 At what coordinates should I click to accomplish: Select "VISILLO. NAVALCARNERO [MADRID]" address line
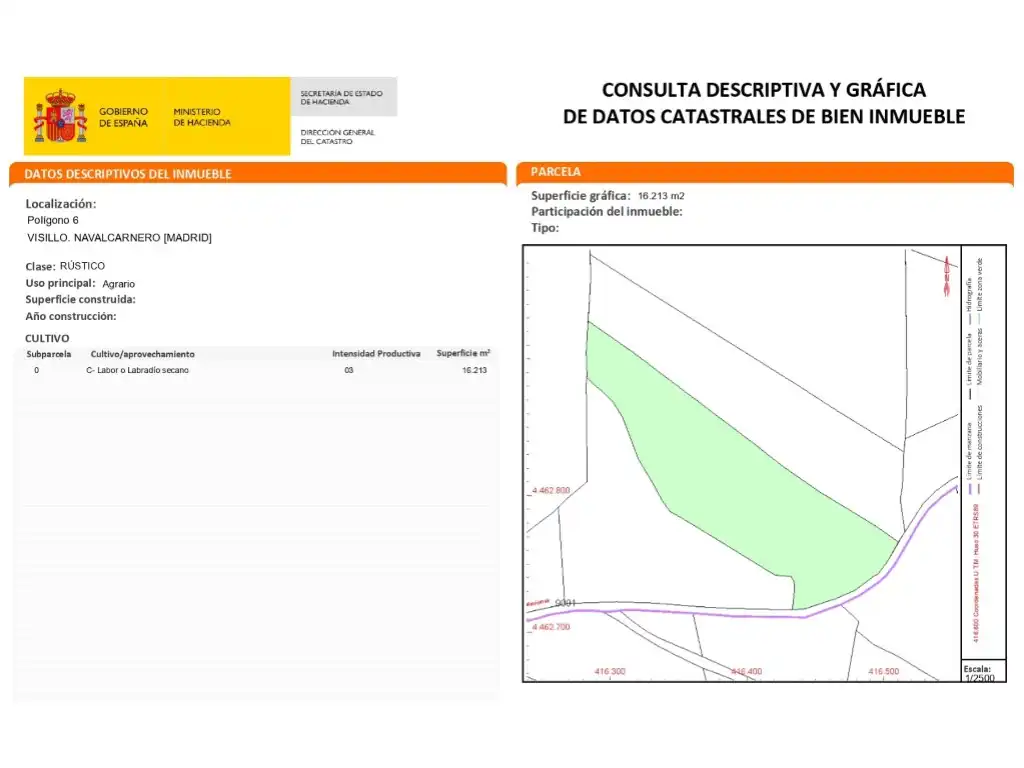(x=120, y=238)
